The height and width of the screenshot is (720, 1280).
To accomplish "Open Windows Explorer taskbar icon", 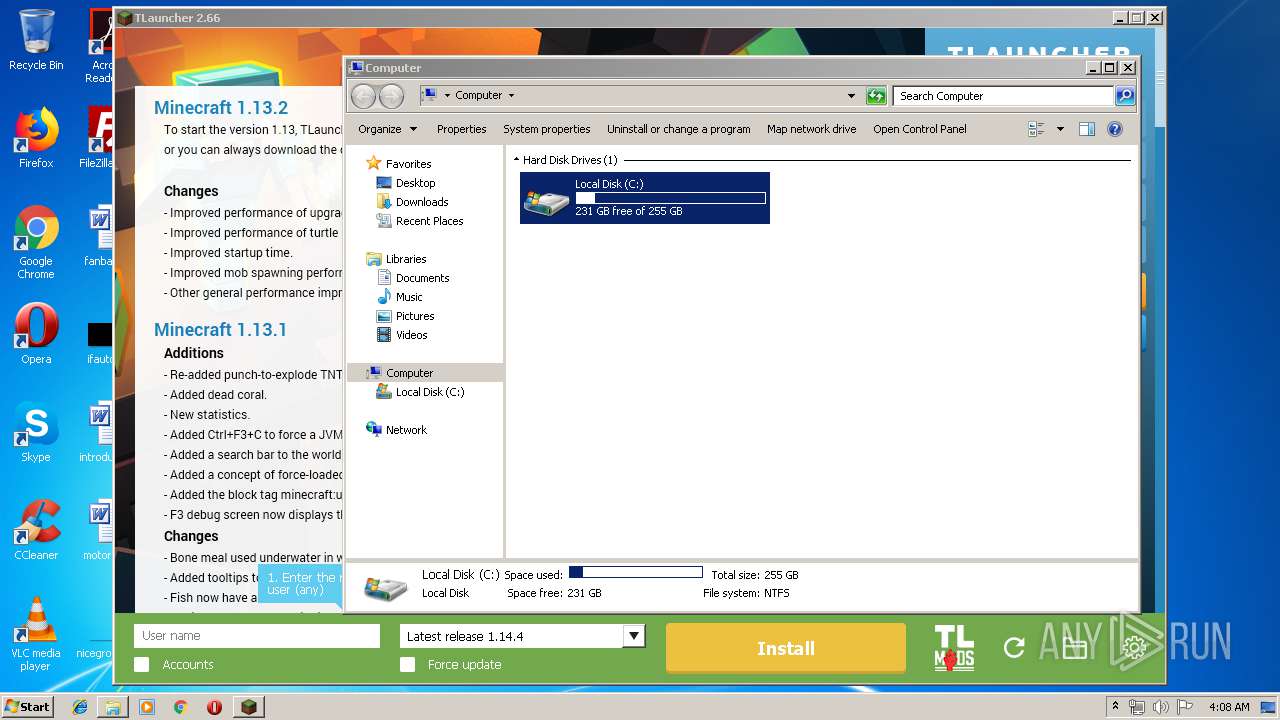I will (x=113, y=706).
